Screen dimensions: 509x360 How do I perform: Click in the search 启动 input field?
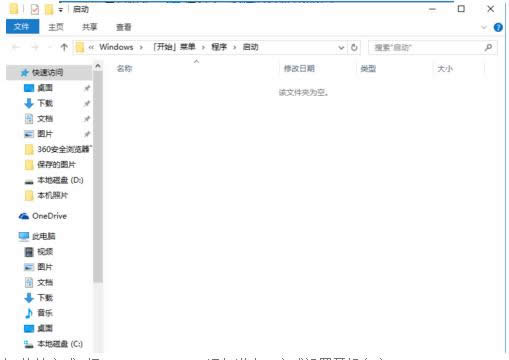coord(427,47)
